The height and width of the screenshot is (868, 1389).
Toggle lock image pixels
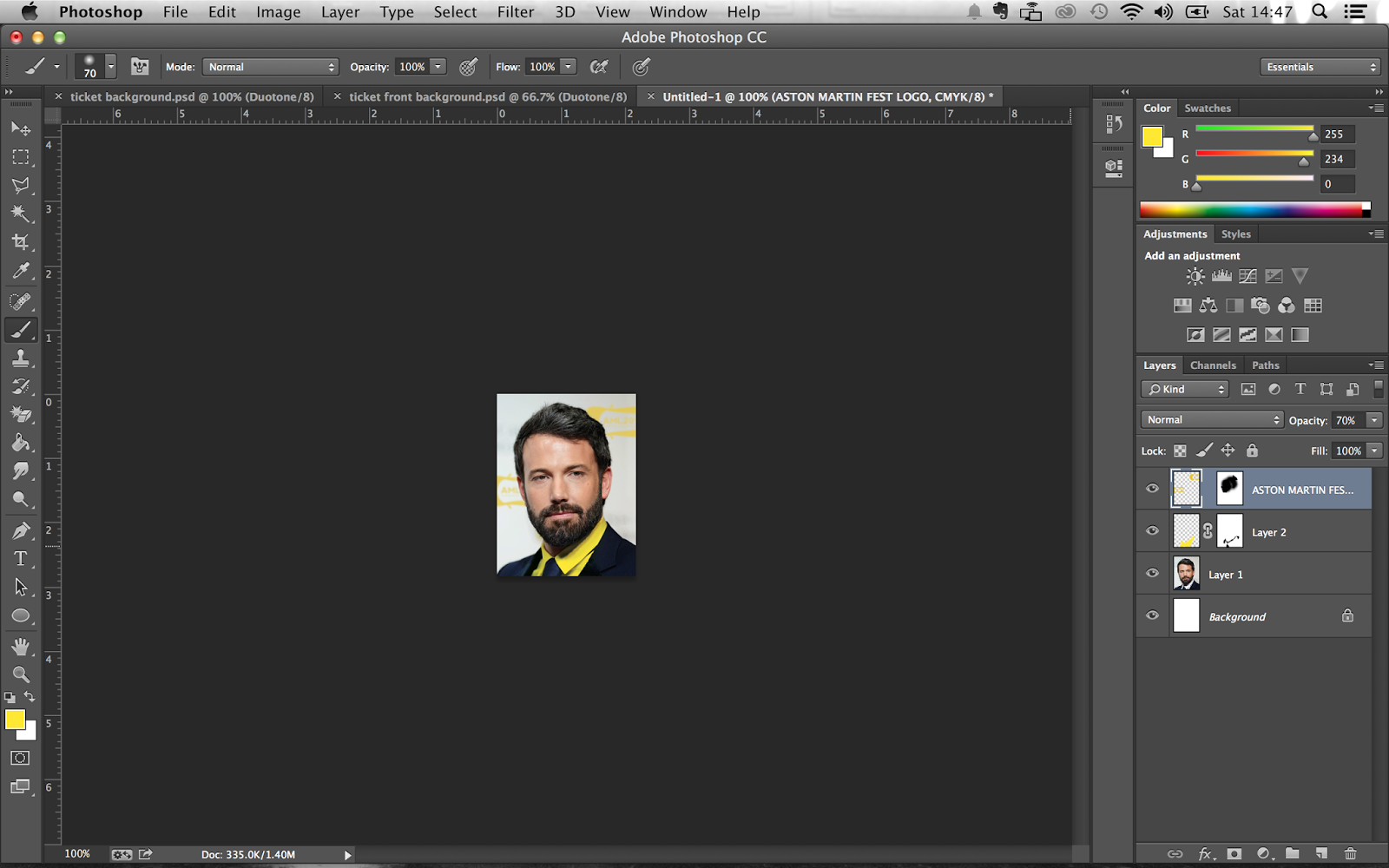pos(1204,450)
